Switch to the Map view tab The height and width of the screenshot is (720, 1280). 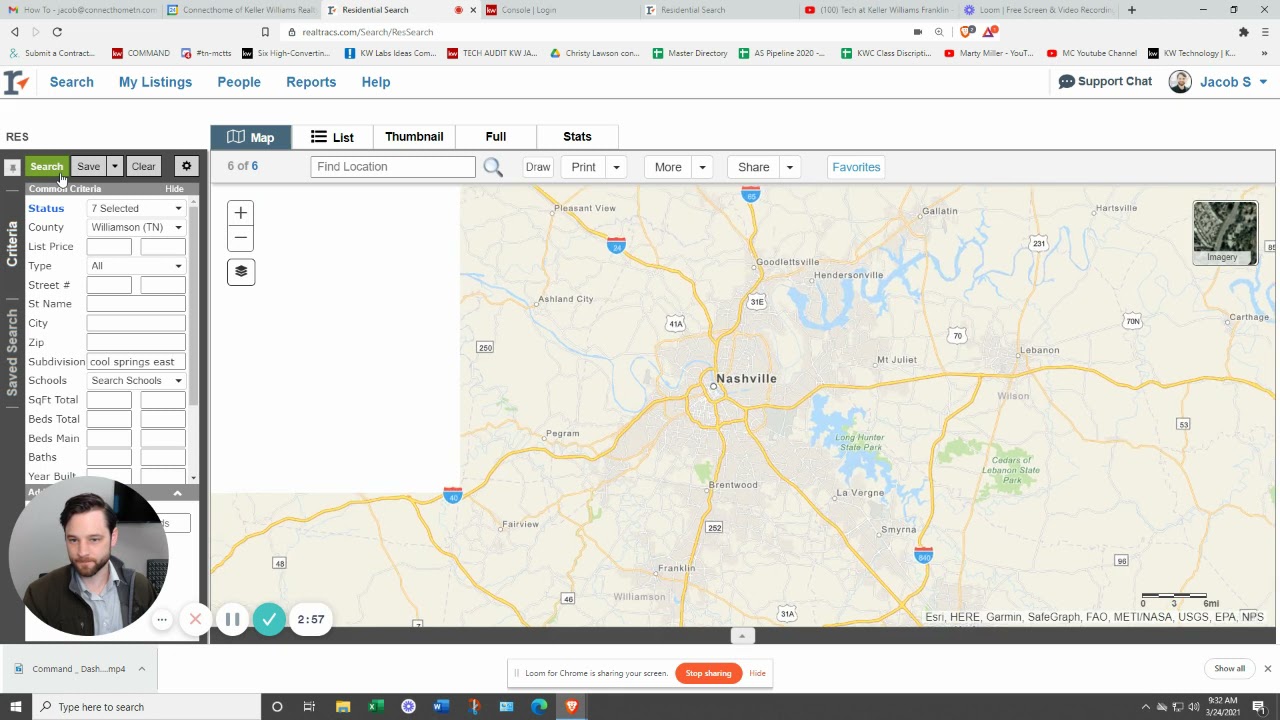coord(250,137)
